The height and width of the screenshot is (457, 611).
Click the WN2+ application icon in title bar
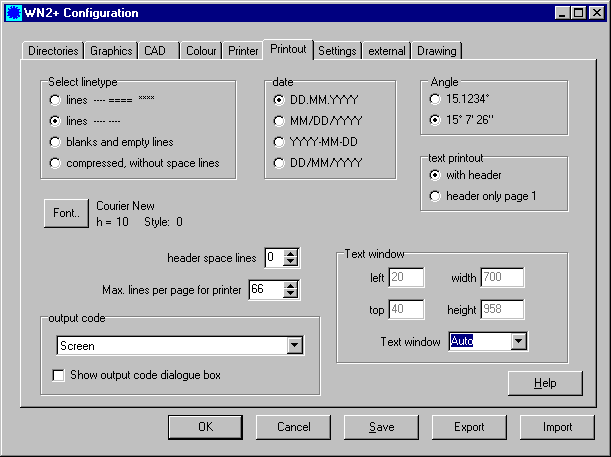(x=14, y=13)
